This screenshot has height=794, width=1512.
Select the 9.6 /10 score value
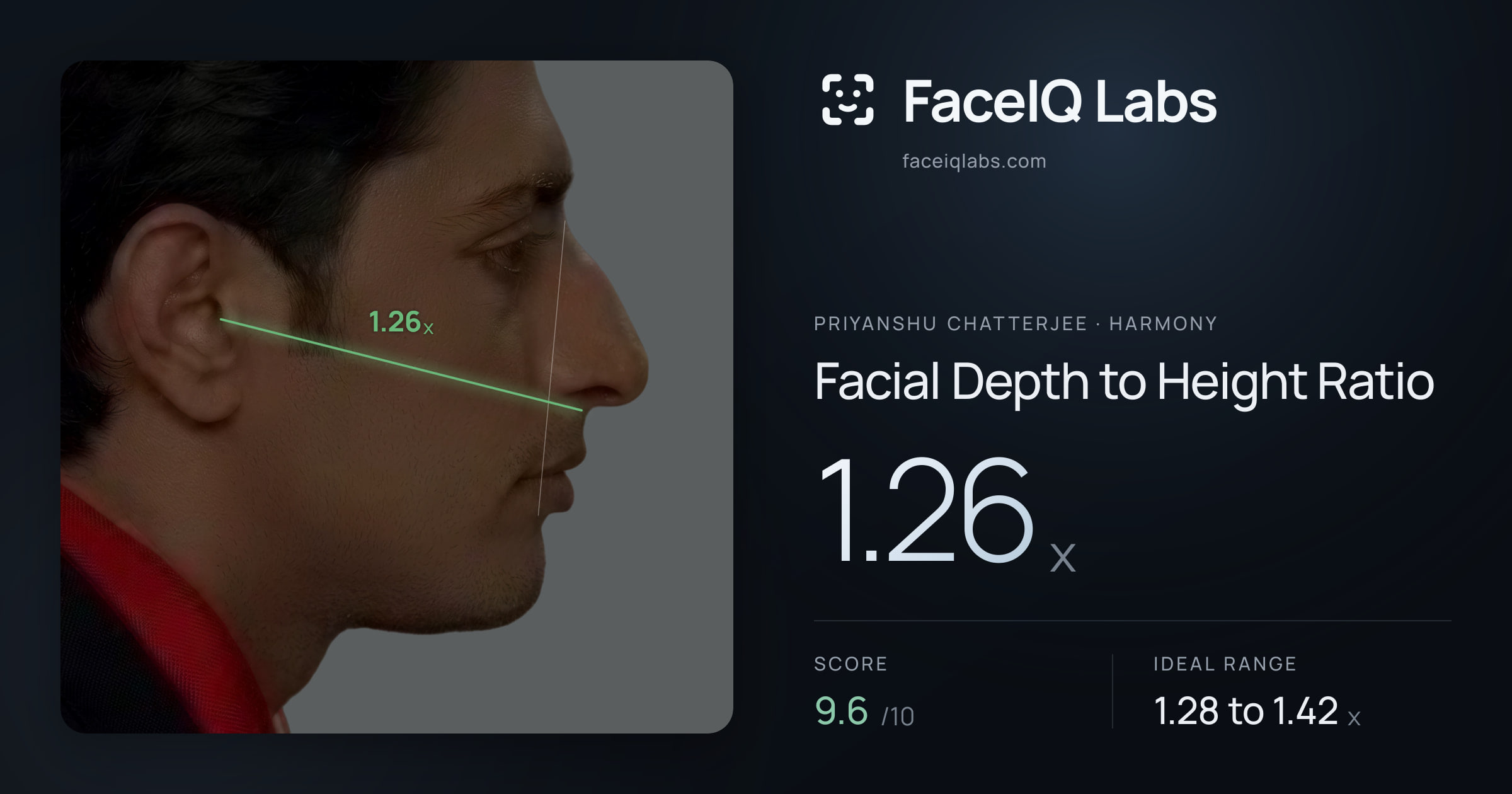(864, 711)
